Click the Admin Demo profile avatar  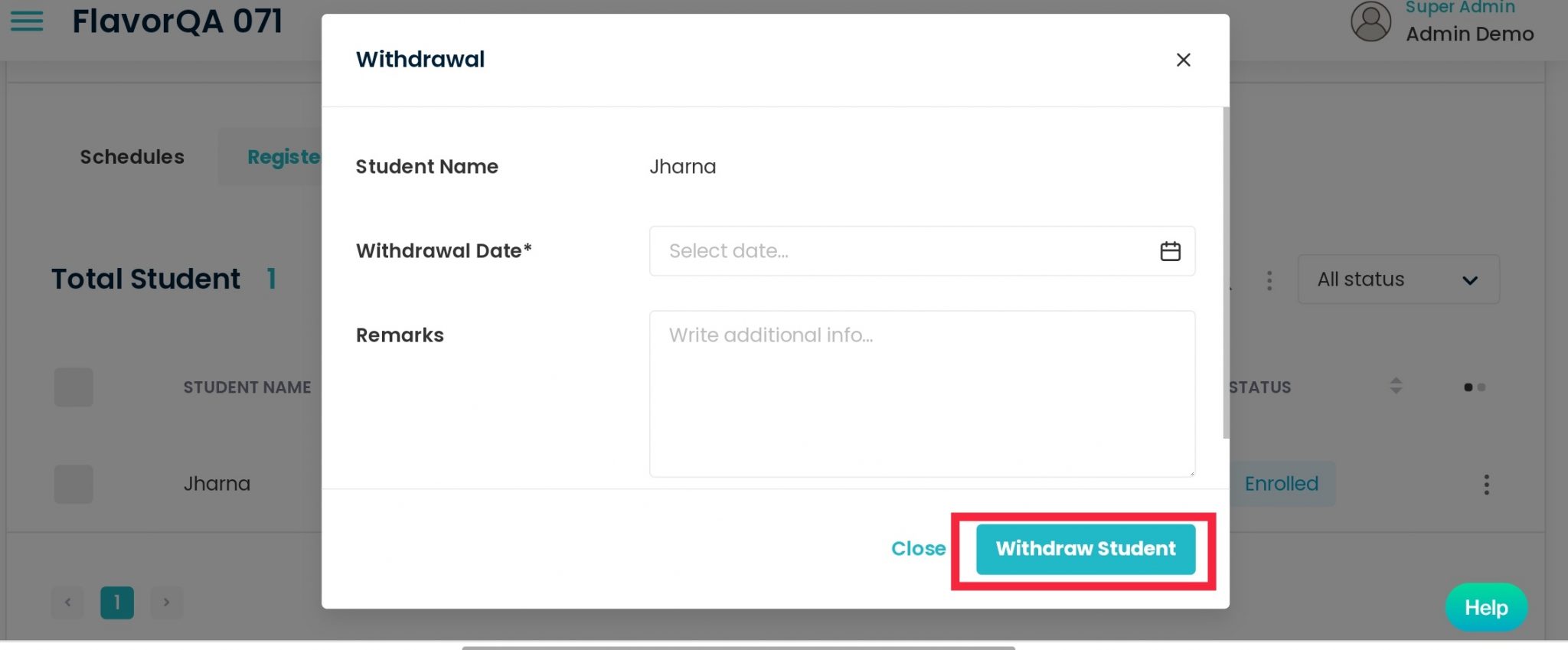[x=1370, y=21]
